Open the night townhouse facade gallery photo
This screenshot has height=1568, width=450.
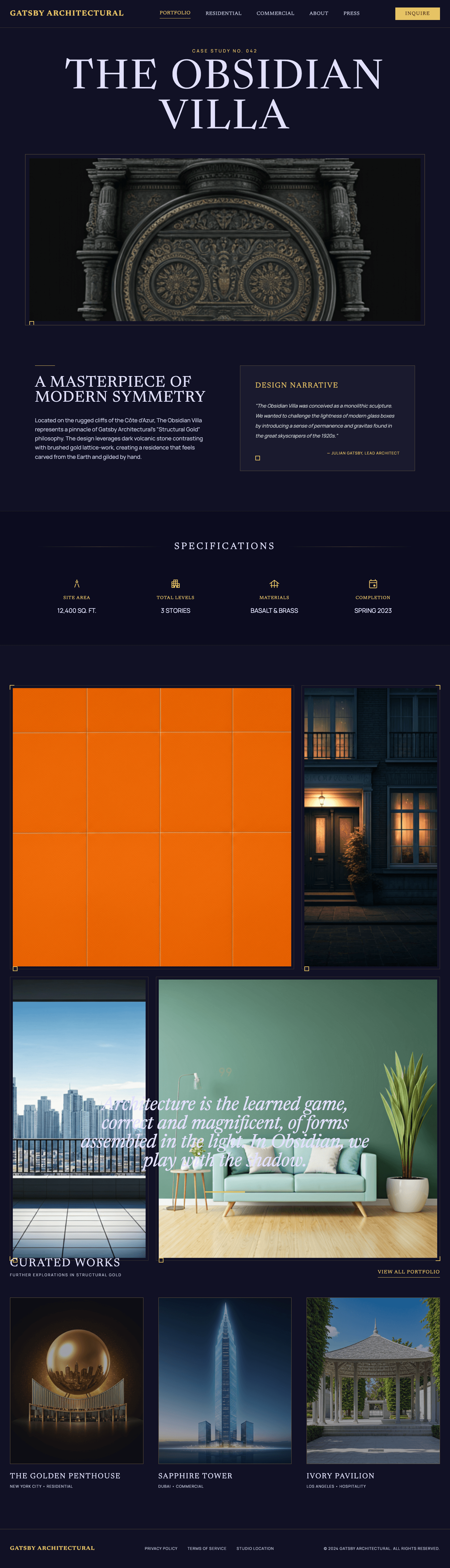click(370, 826)
